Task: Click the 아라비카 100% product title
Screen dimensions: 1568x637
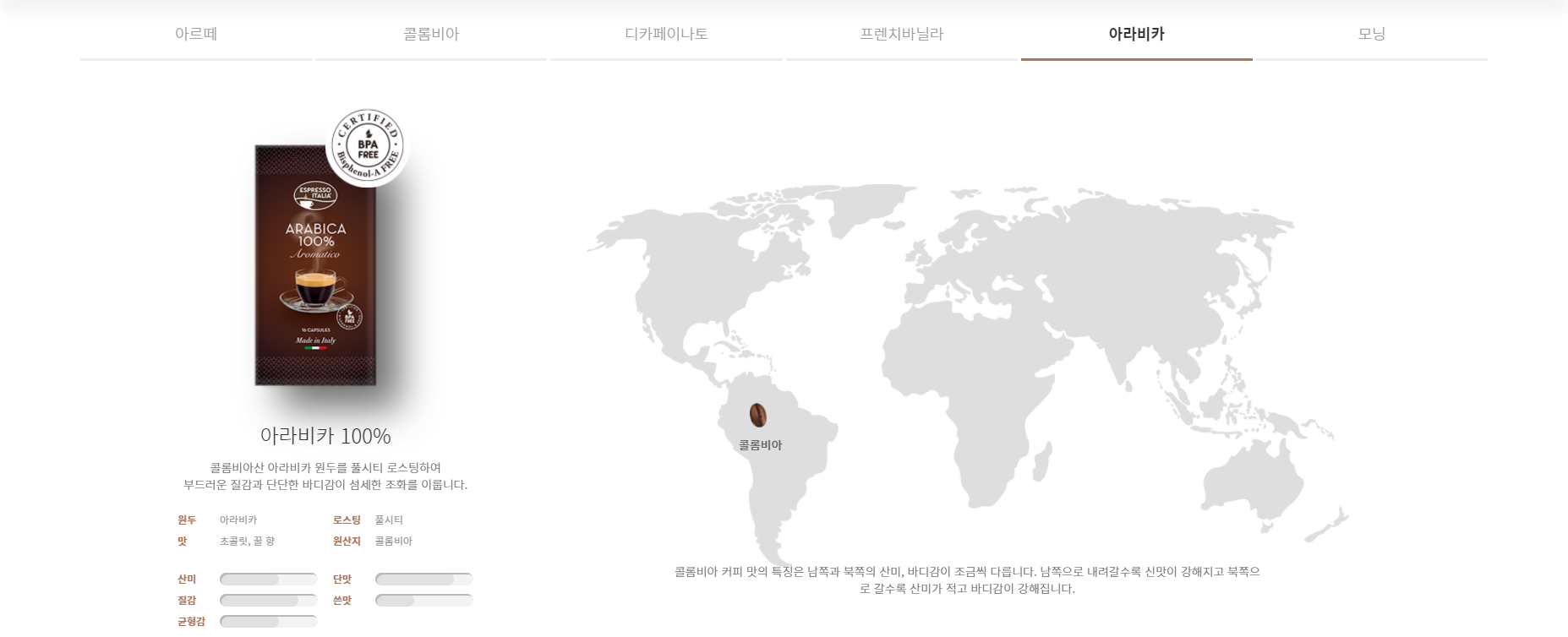Action: coord(325,436)
